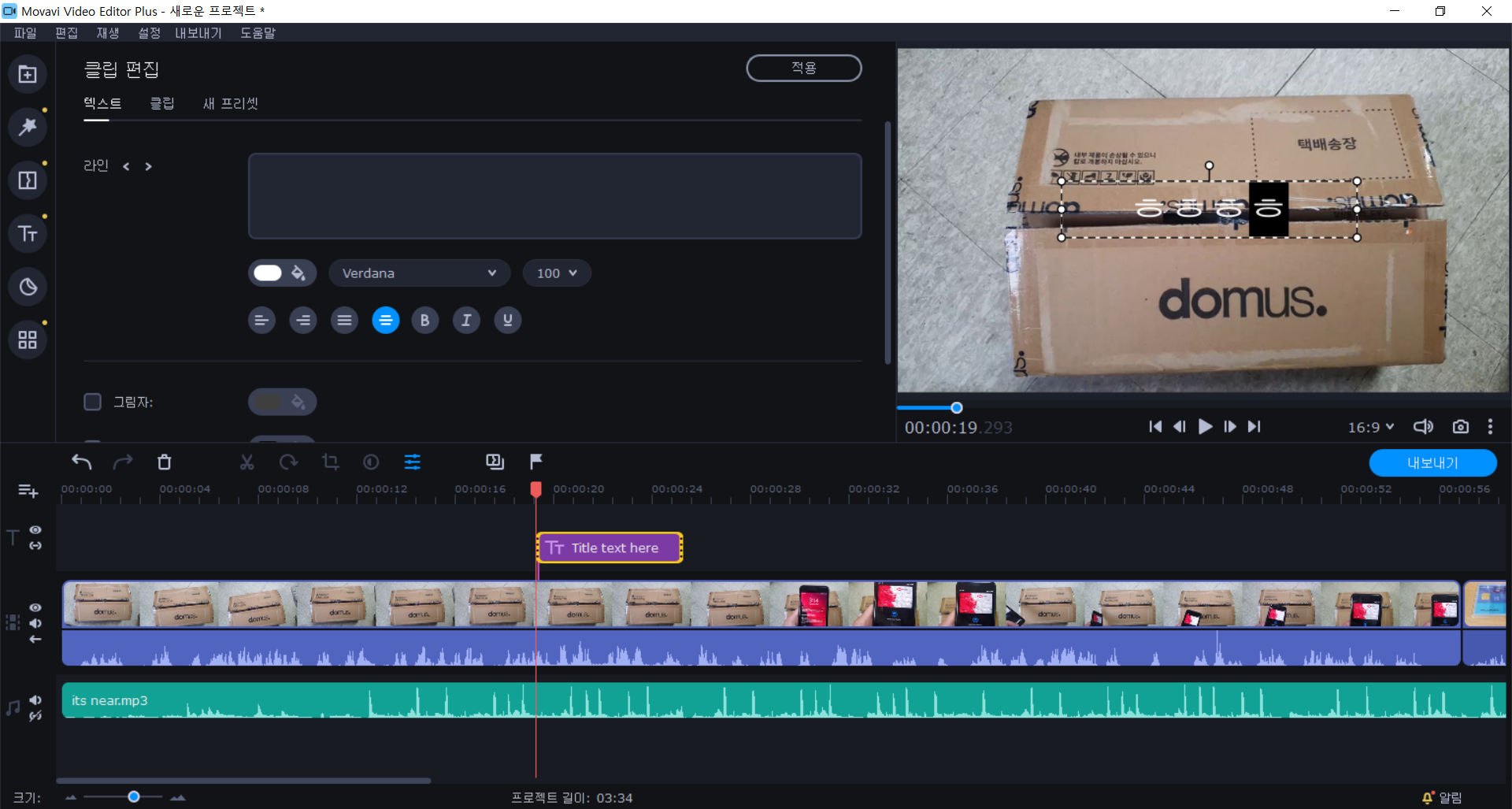Image resolution: width=1512 pixels, height=809 pixels.
Task: Open the notifications bell icon
Action: 1428,798
